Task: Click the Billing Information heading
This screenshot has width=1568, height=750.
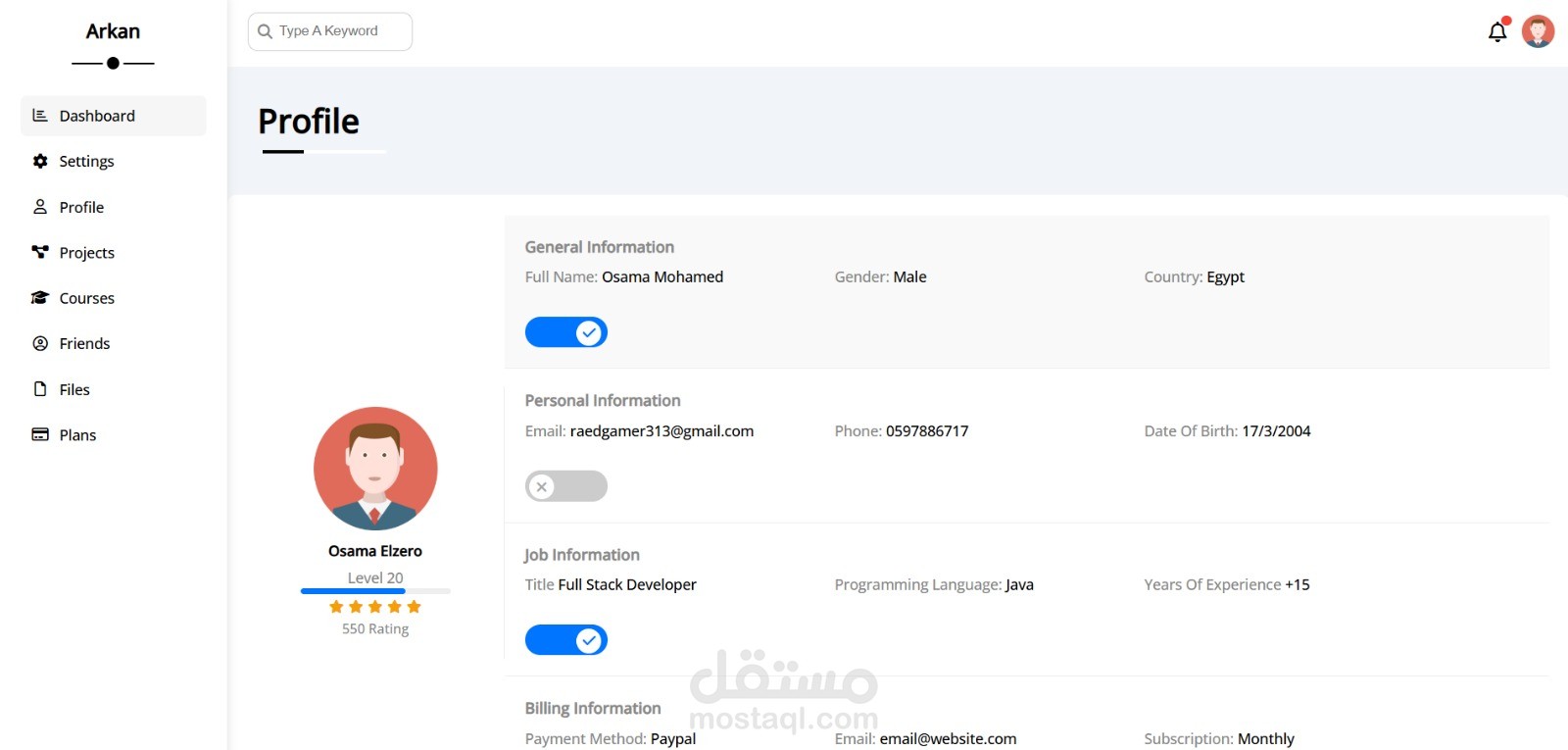Action: tap(593, 709)
